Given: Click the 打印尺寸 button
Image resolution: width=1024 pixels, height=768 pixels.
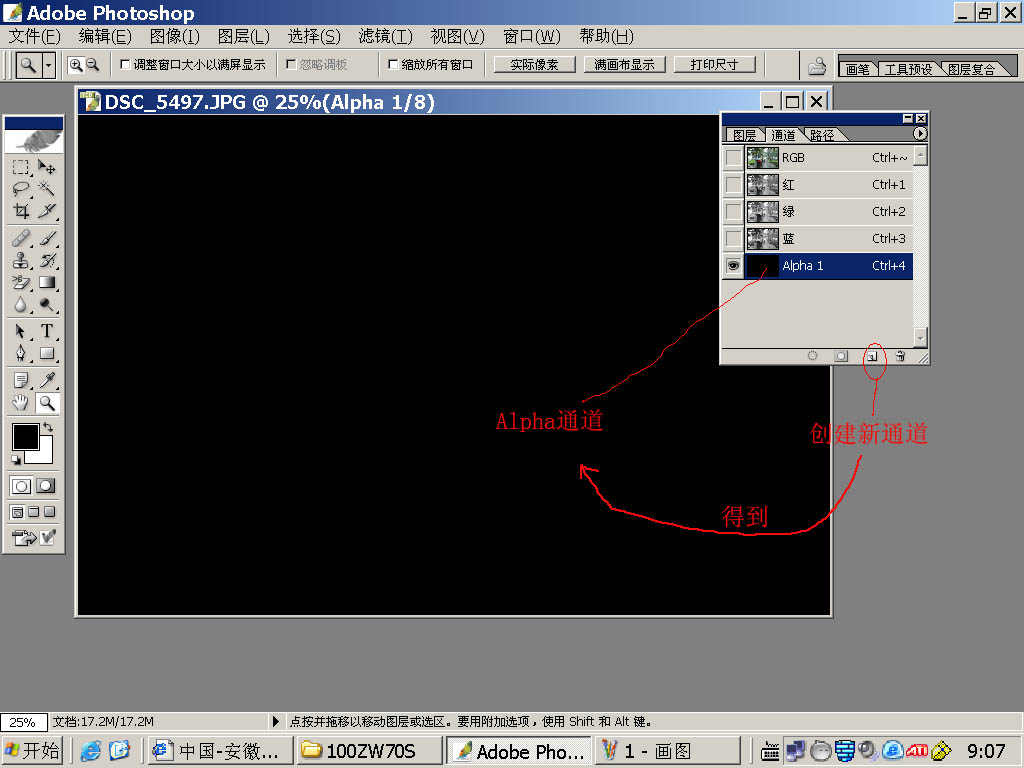Looking at the screenshot, I should pos(714,65).
